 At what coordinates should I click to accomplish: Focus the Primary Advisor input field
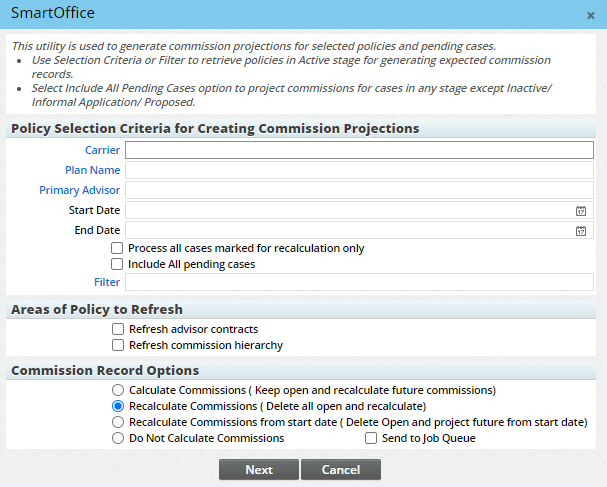359,190
